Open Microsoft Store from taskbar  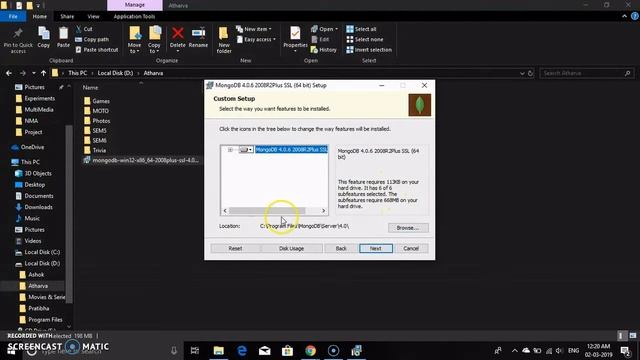point(287,351)
